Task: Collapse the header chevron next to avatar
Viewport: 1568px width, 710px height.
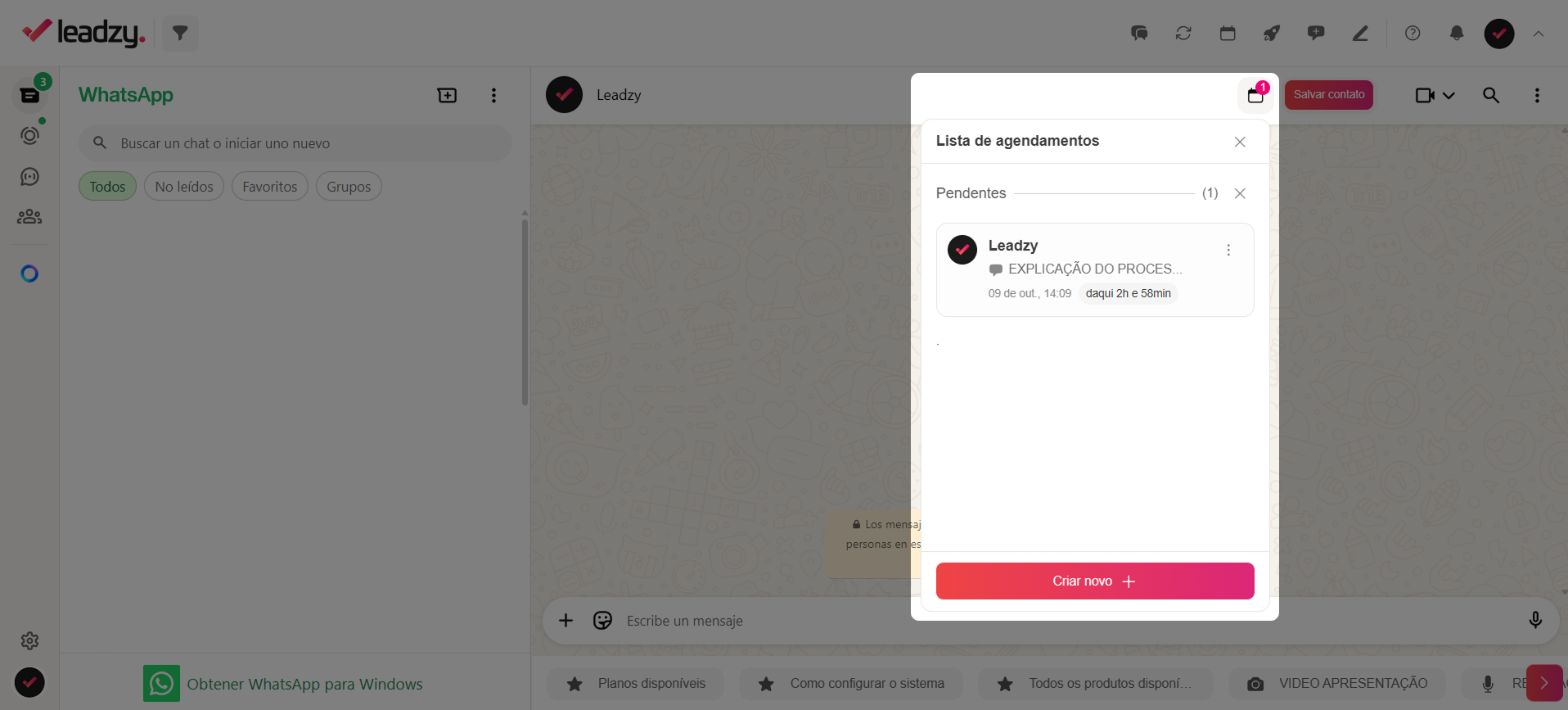Action: [1539, 34]
